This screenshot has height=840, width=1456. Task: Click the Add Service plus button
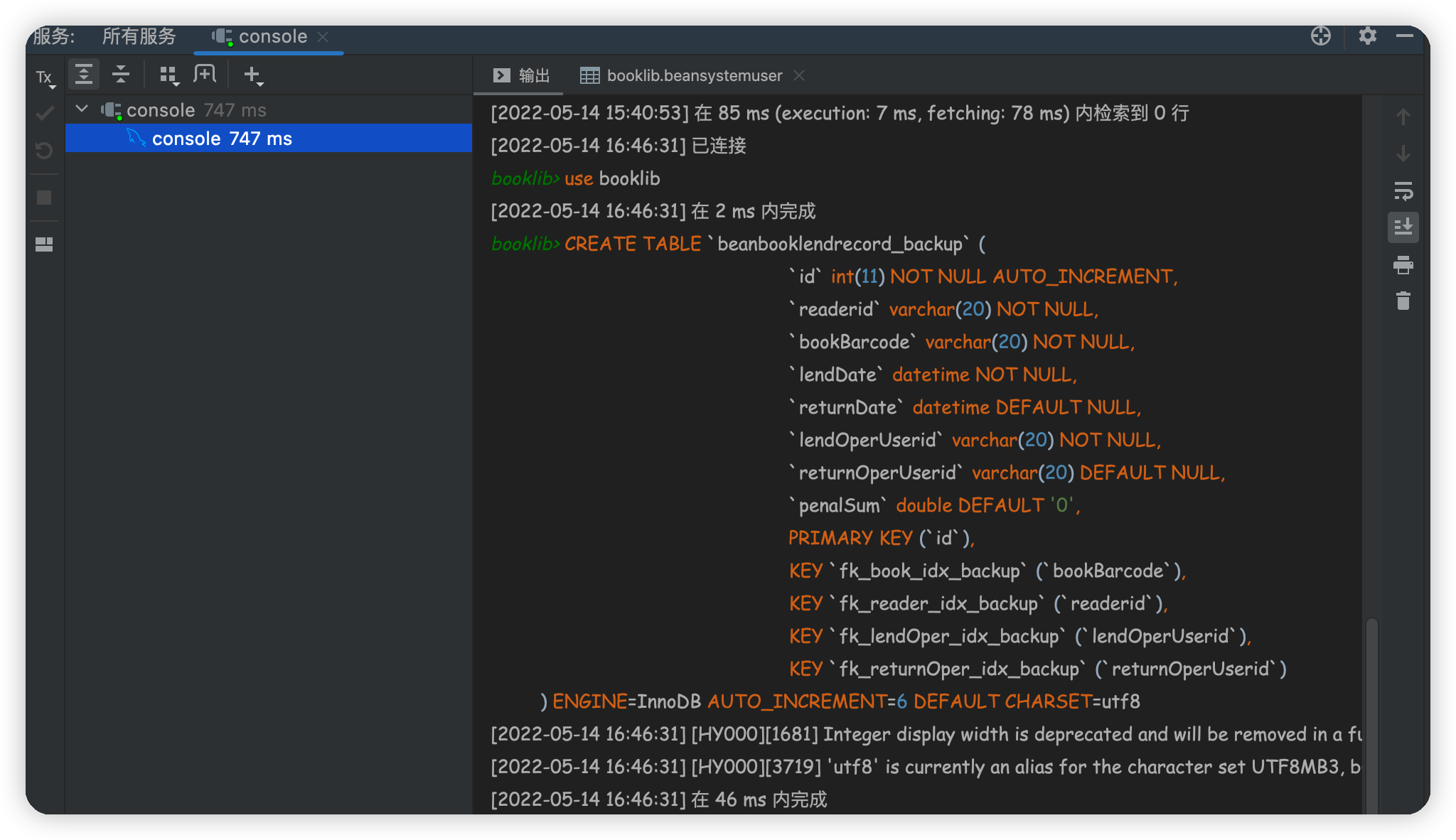pos(253,75)
